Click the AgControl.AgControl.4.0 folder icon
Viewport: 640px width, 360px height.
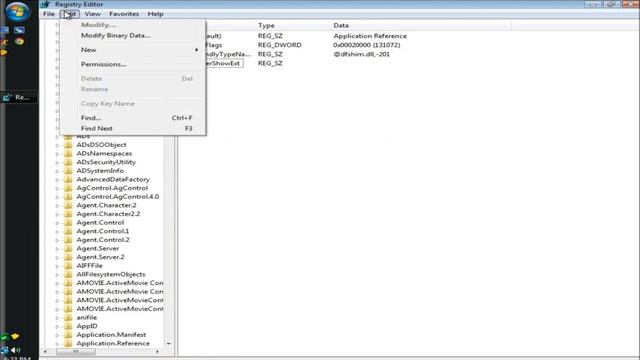coord(68,196)
